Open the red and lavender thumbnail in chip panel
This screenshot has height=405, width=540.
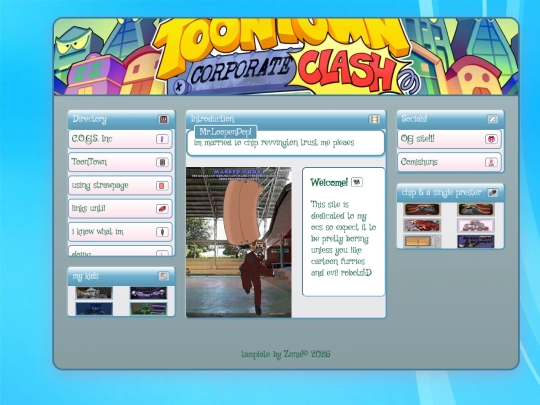422,226
